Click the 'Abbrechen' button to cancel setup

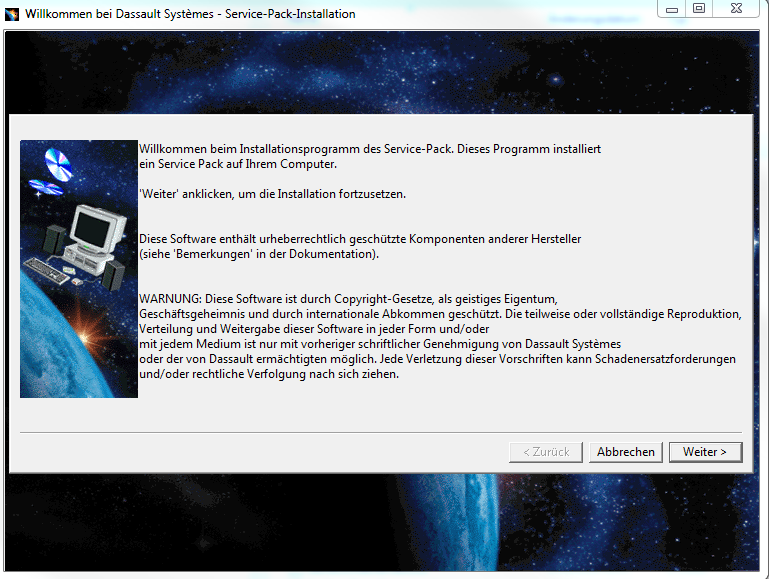coord(625,452)
